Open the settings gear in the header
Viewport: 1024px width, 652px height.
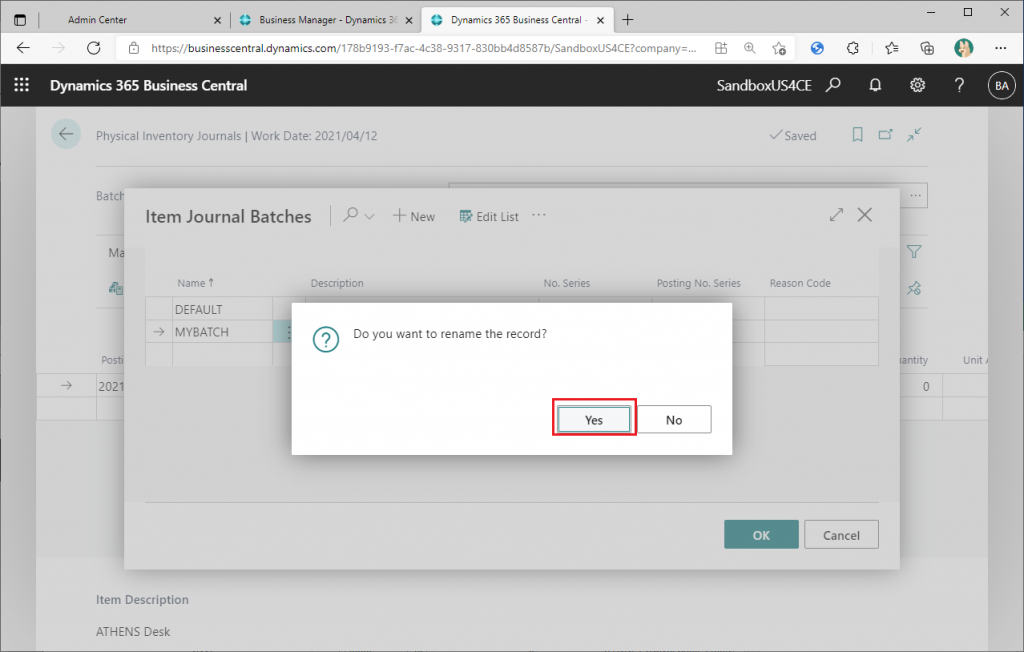tap(917, 86)
